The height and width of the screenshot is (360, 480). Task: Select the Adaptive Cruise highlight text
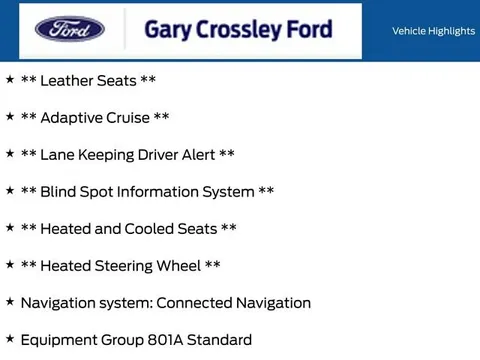(95, 118)
